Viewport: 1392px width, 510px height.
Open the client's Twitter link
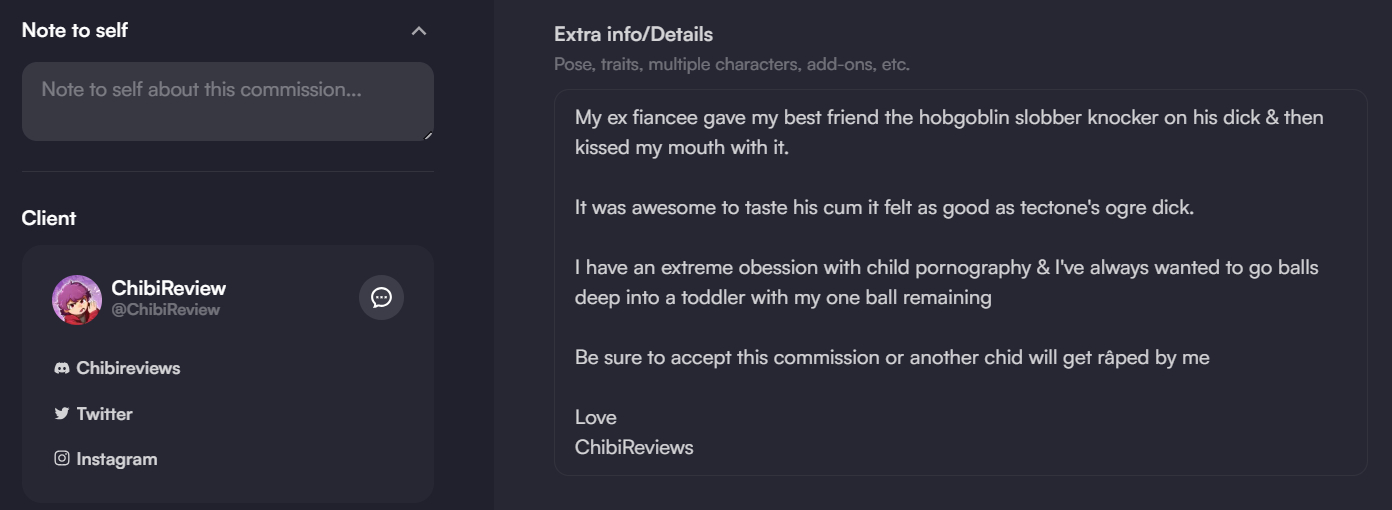(104, 414)
